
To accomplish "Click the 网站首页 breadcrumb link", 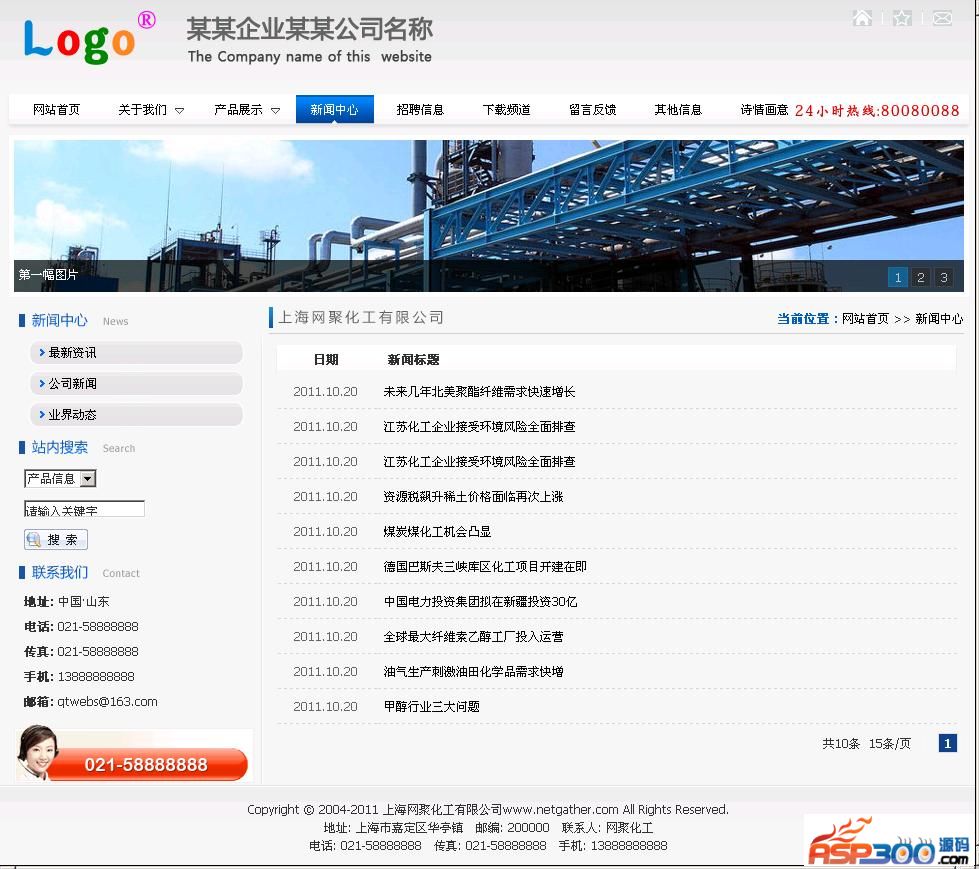I will 865,319.
